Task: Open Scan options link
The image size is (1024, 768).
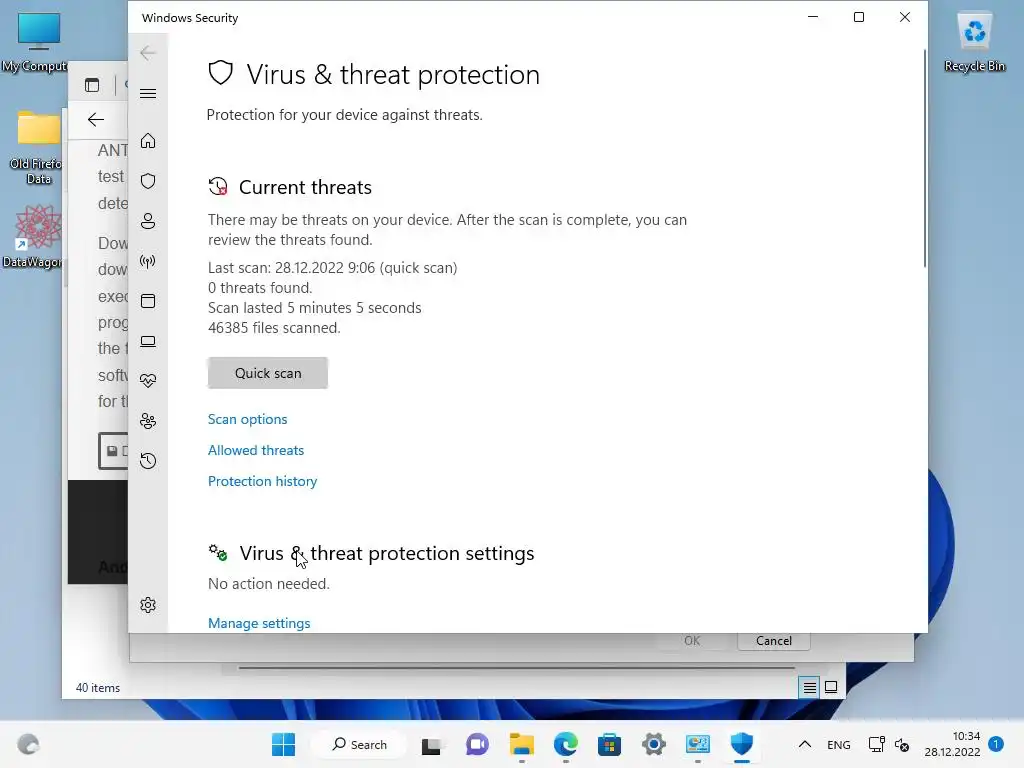Action: (248, 419)
